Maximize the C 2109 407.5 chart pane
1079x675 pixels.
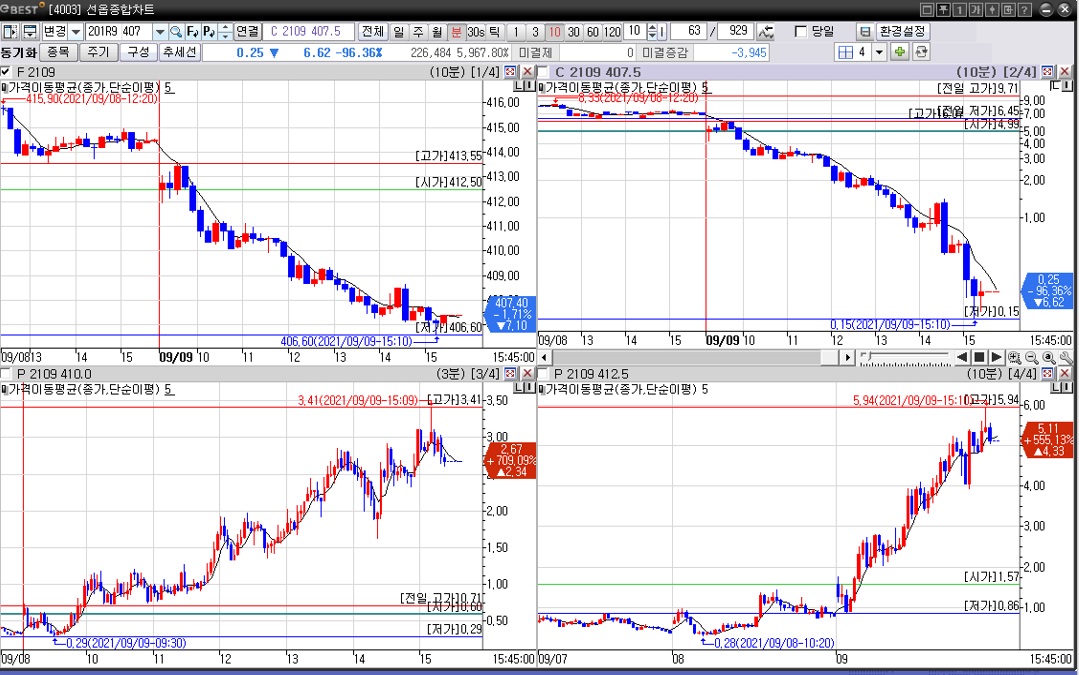point(1047,72)
